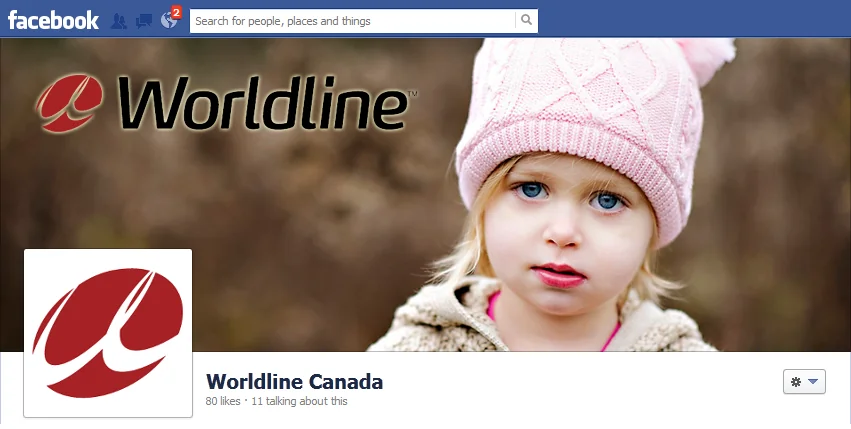Image resolution: width=851 pixels, height=429 pixels.
Task: Focus the 'Search for people, places and things' field
Action: coord(352,21)
